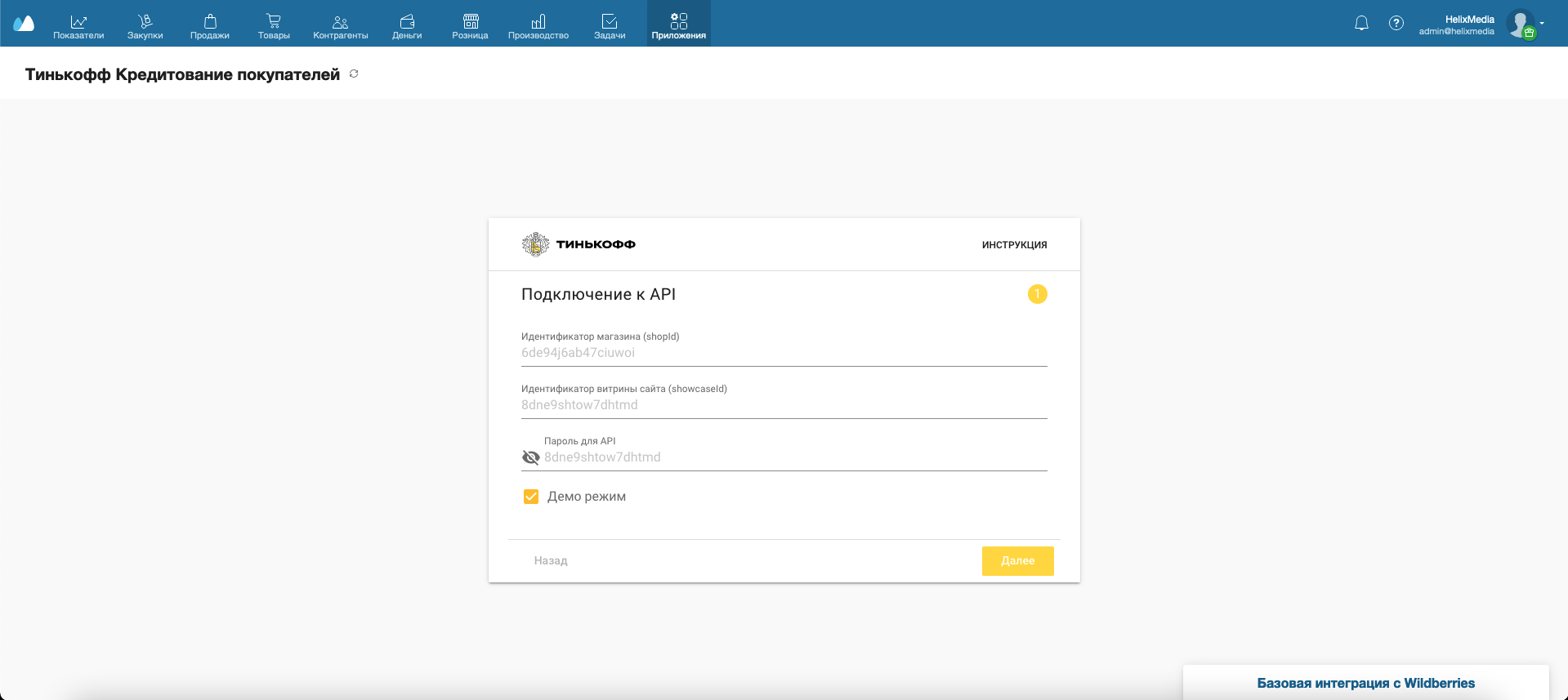This screenshot has width=1568, height=700.
Task: Click the yellow Далее button
Action: click(x=1018, y=561)
